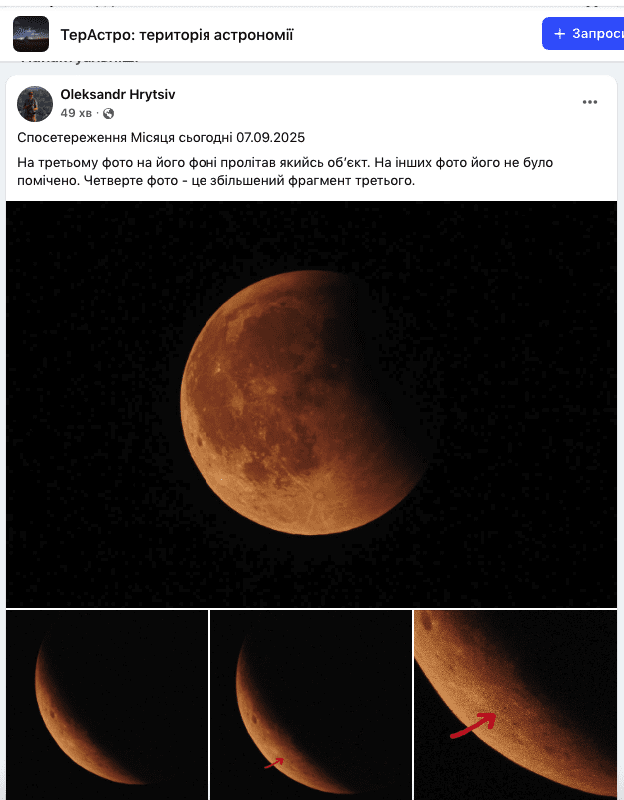Click the post line mentioning 07.09.2025
624x800 pixels.
click(x=161, y=138)
